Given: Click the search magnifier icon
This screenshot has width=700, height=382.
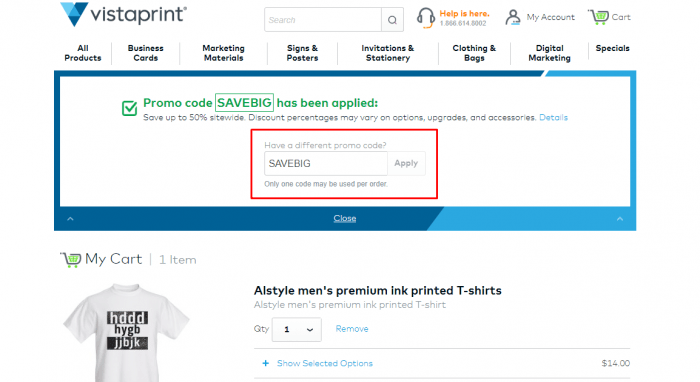Looking at the screenshot, I should (392, 20).
